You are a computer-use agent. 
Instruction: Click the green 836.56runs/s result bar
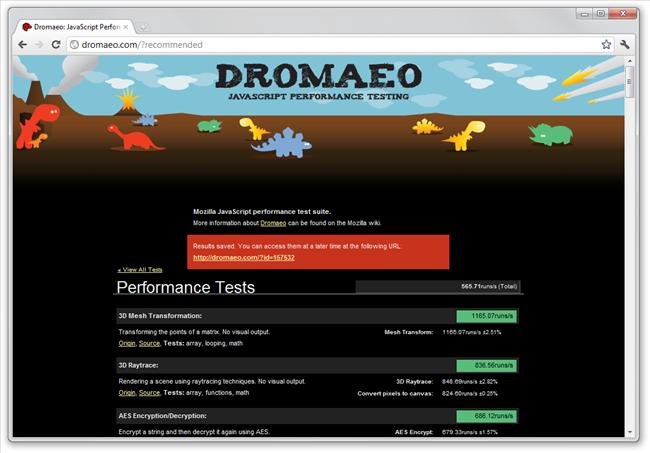[486, 366]
